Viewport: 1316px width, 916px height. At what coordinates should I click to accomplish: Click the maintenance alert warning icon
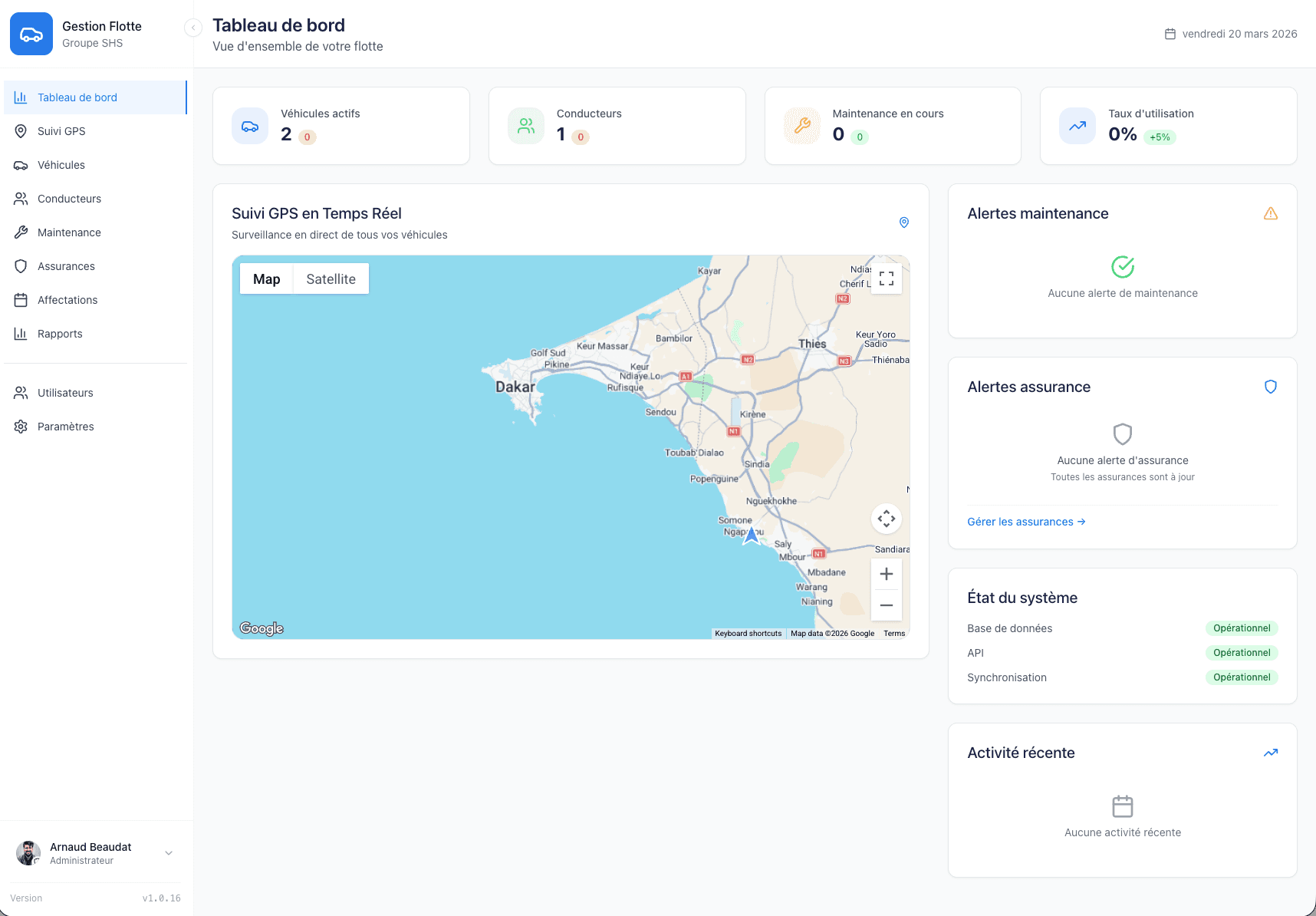tap(1271, 213)
